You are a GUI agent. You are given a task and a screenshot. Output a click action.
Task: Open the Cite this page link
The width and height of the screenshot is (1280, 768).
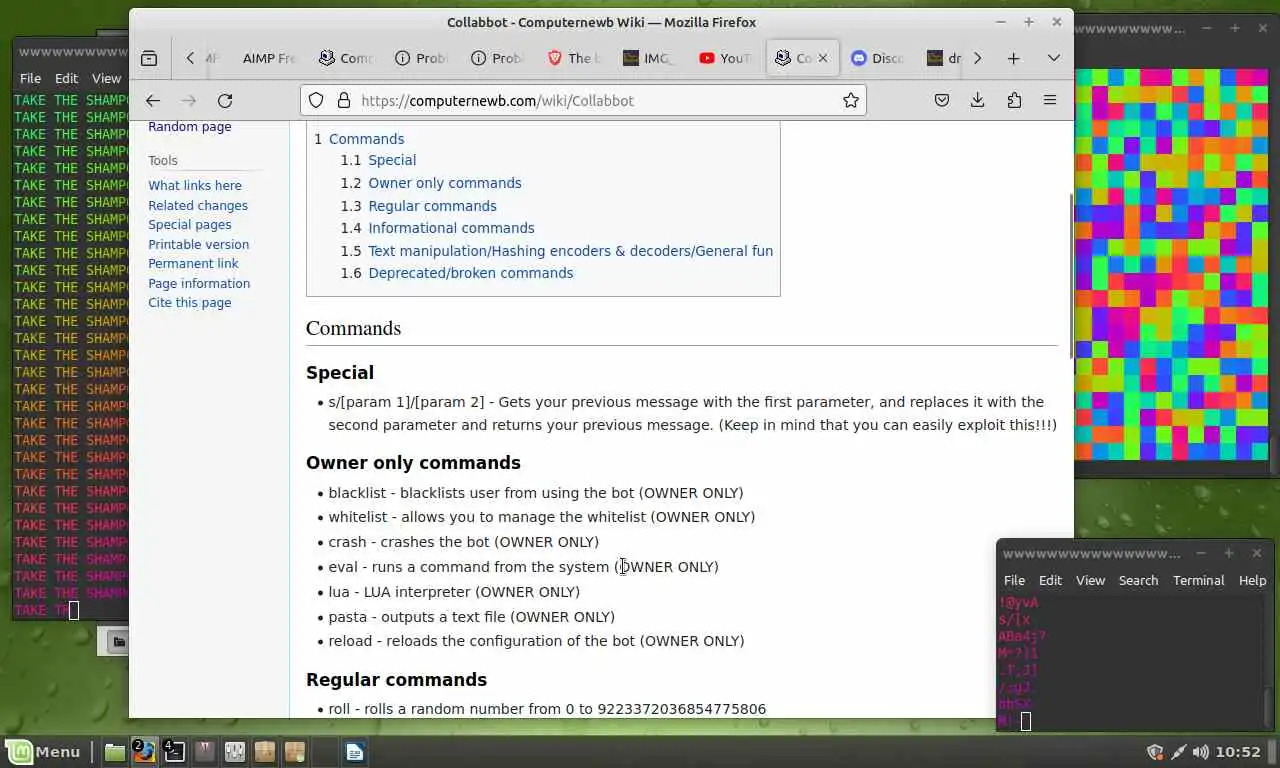tap(190, 302)
